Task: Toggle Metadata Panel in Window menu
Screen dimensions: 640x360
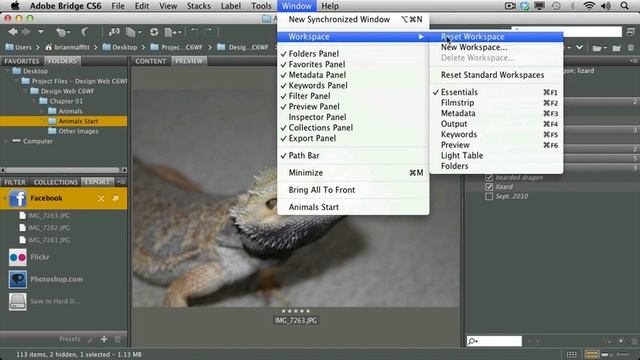Action: [x=353, y=75]
